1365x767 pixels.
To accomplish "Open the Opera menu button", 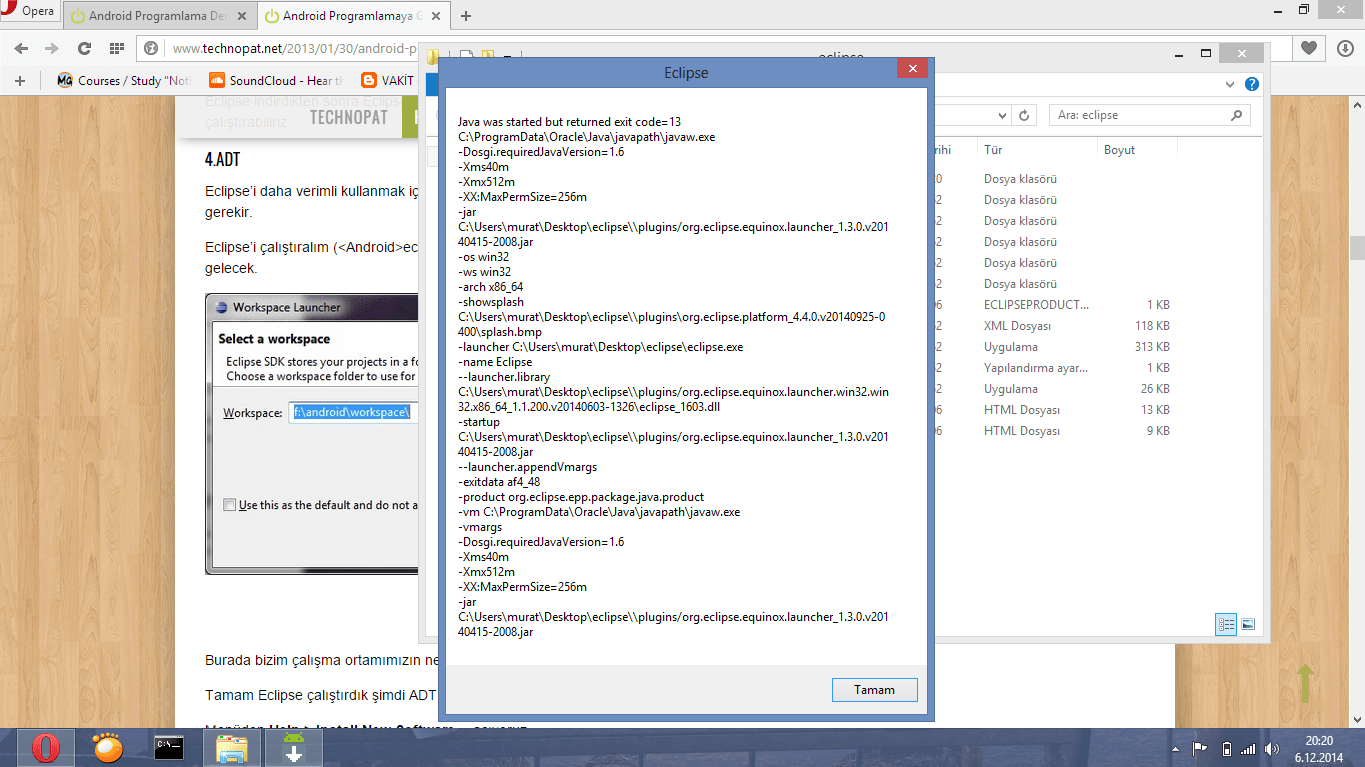I will [29, 12].
